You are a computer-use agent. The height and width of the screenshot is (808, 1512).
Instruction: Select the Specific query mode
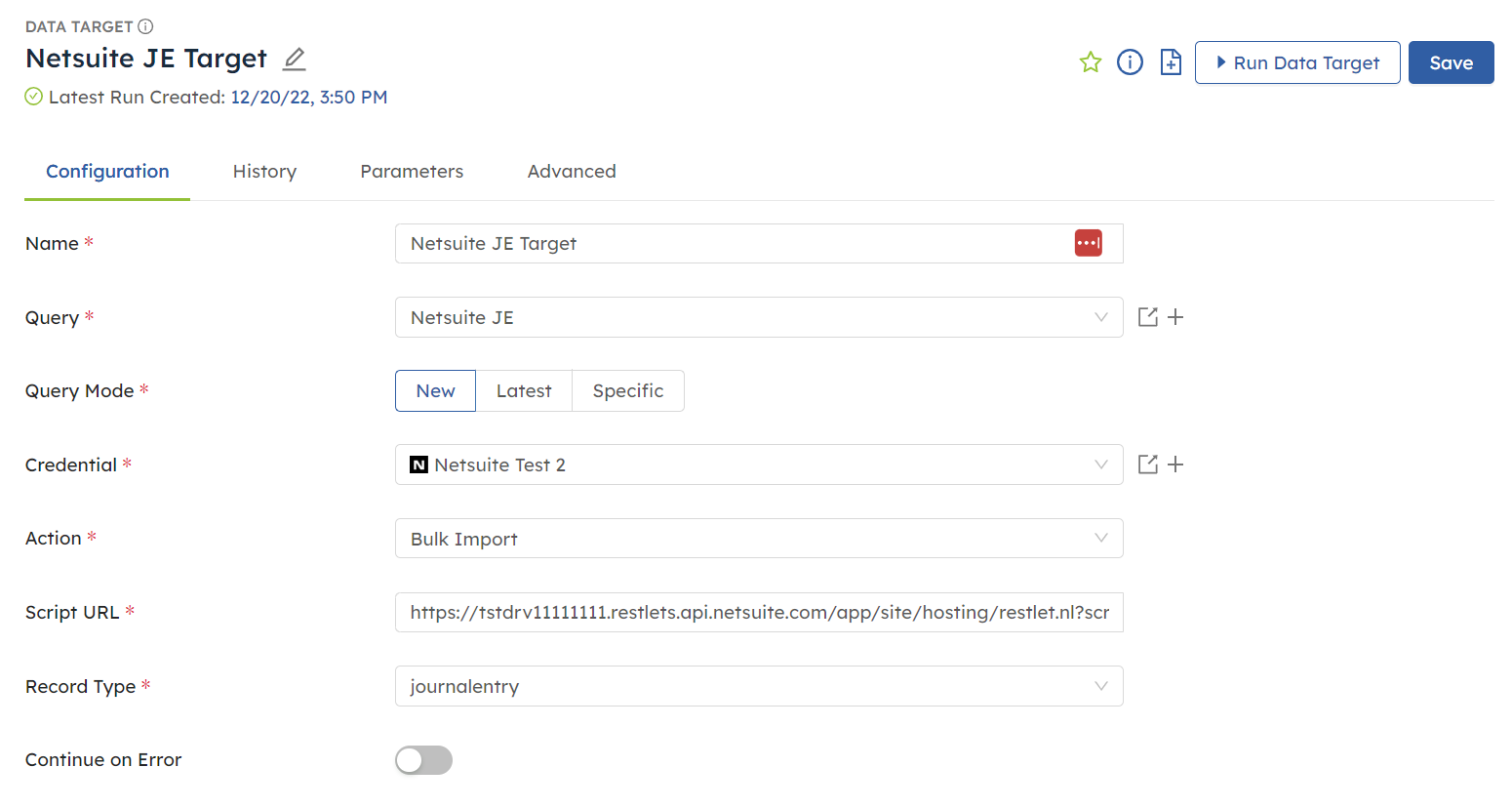point(627,390)
